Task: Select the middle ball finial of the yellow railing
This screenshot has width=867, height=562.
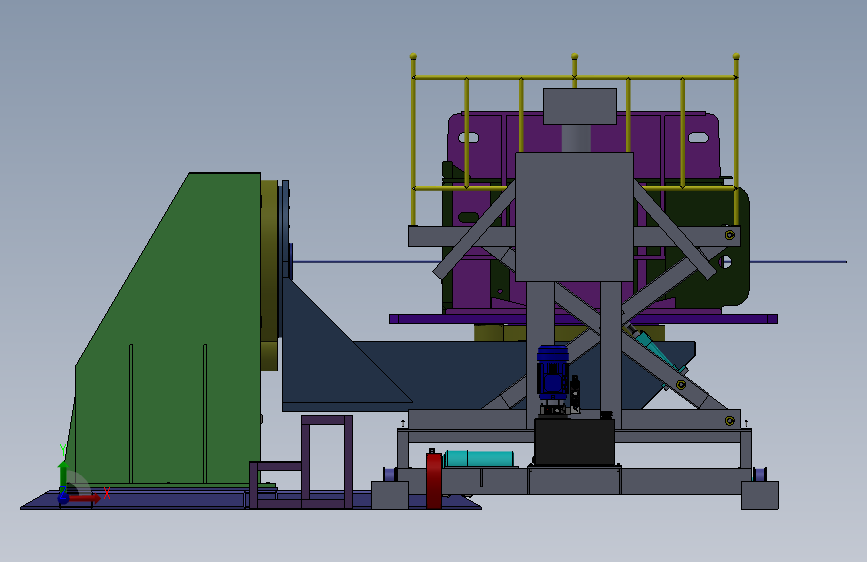Action: coord(574,56)
